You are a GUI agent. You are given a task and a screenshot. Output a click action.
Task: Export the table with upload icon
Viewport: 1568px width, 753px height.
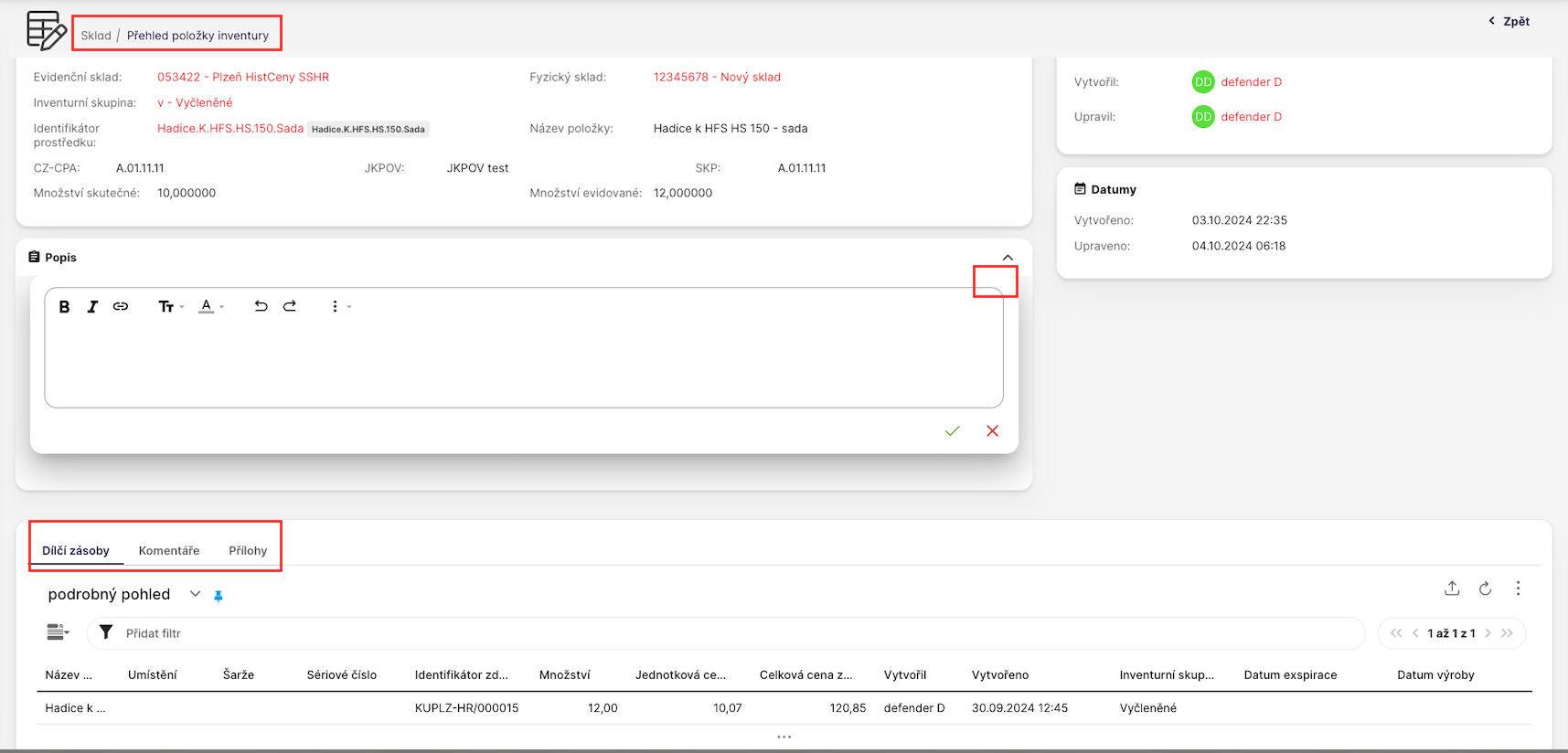click(1452, 589)
